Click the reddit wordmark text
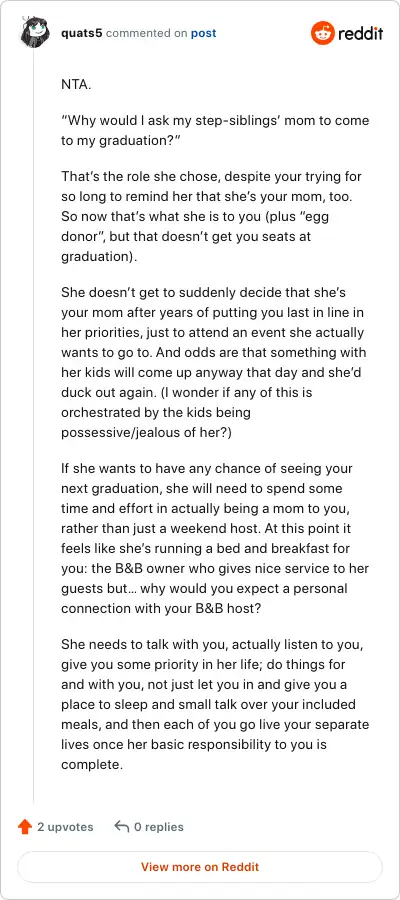 360,33
